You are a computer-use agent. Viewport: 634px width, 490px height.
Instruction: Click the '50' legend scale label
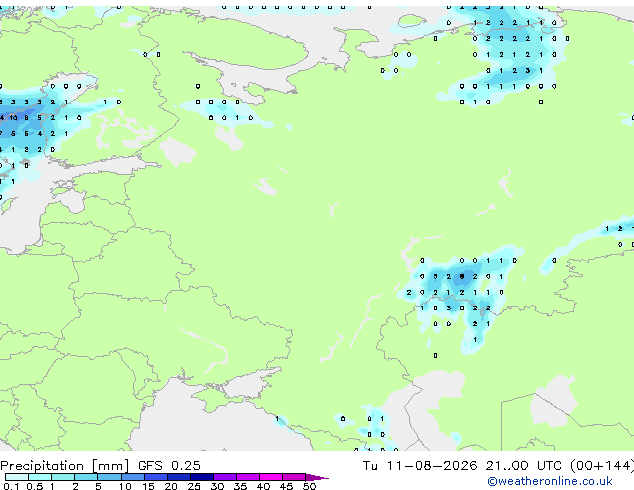(x=309, y=486)
